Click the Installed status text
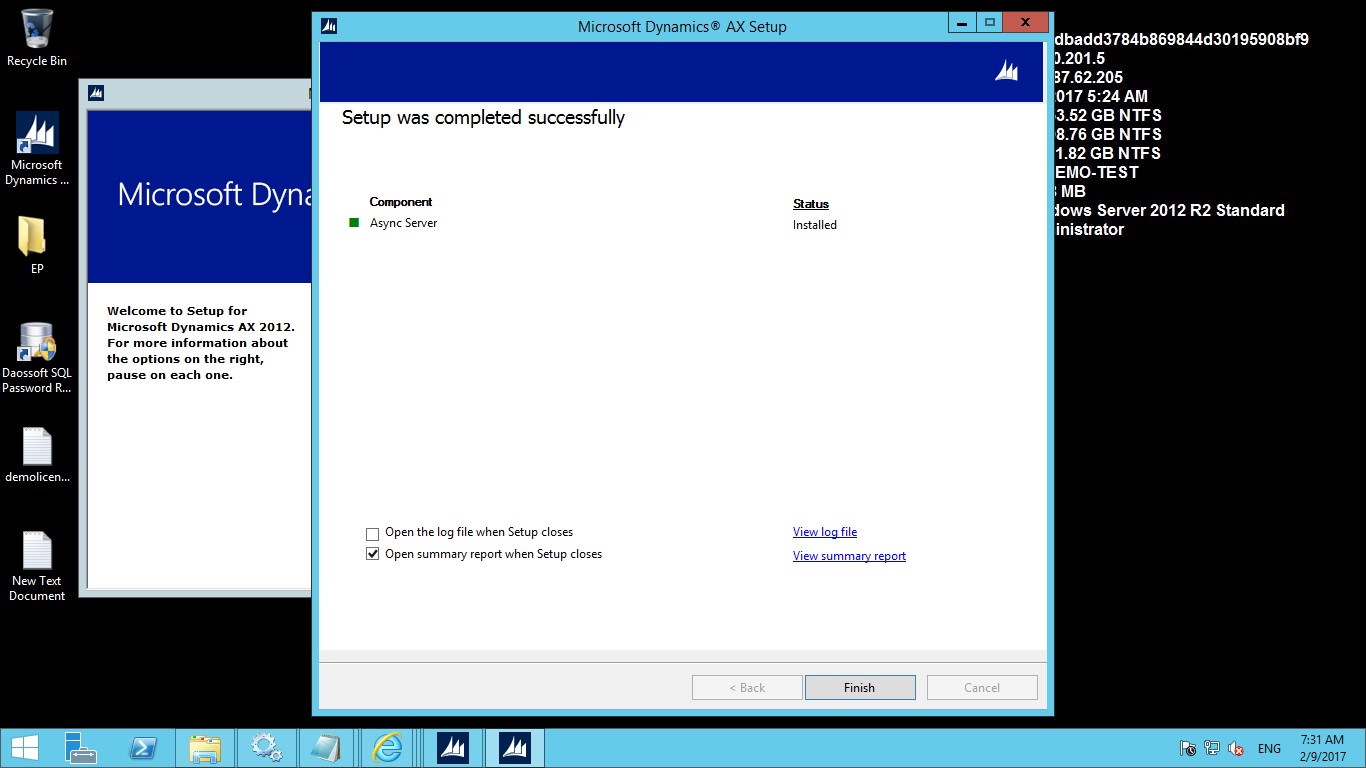This screenshot has width=1366, height=768. click(815, 225)
